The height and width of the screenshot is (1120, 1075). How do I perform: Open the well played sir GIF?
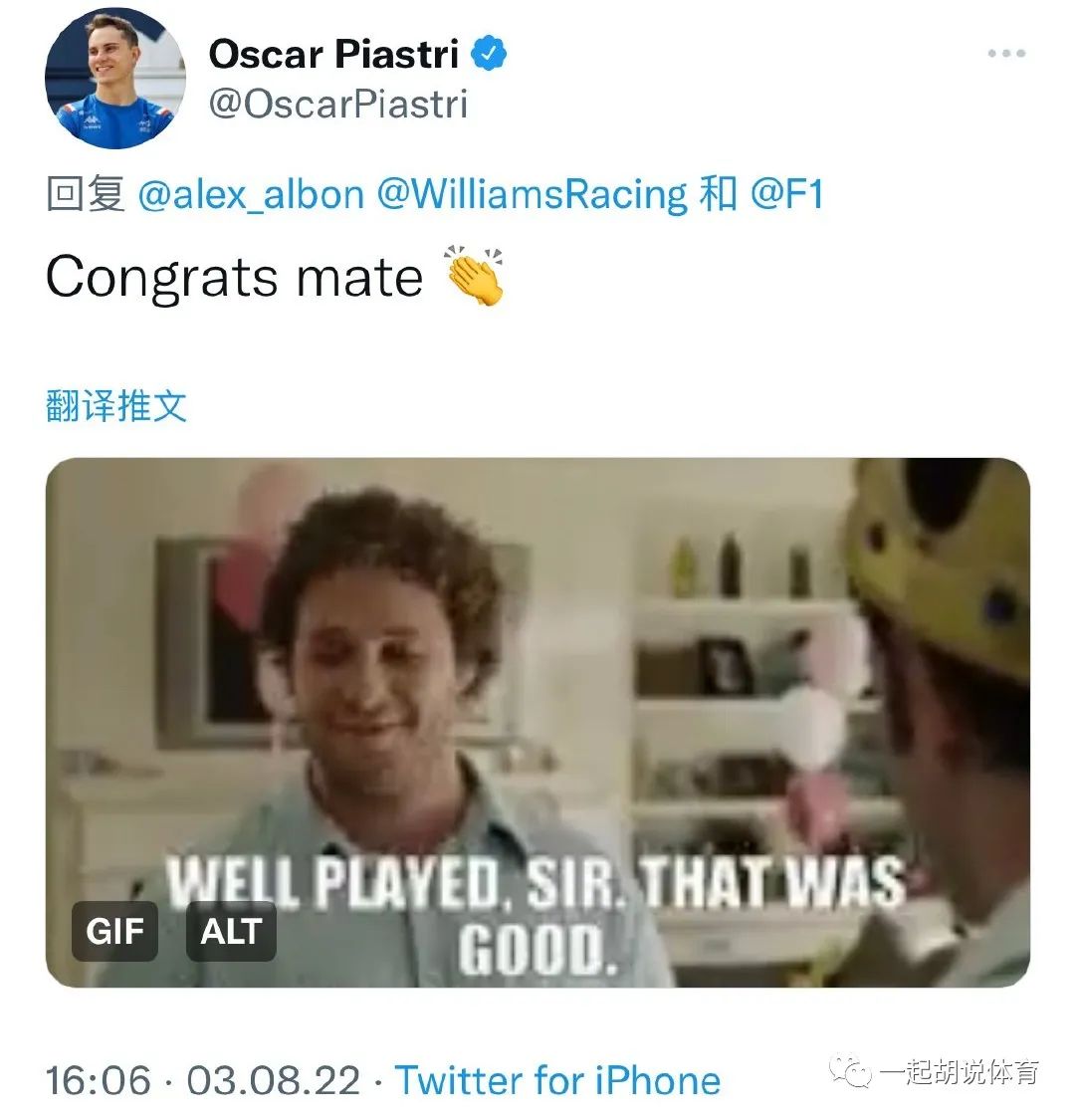click(537, 722)
